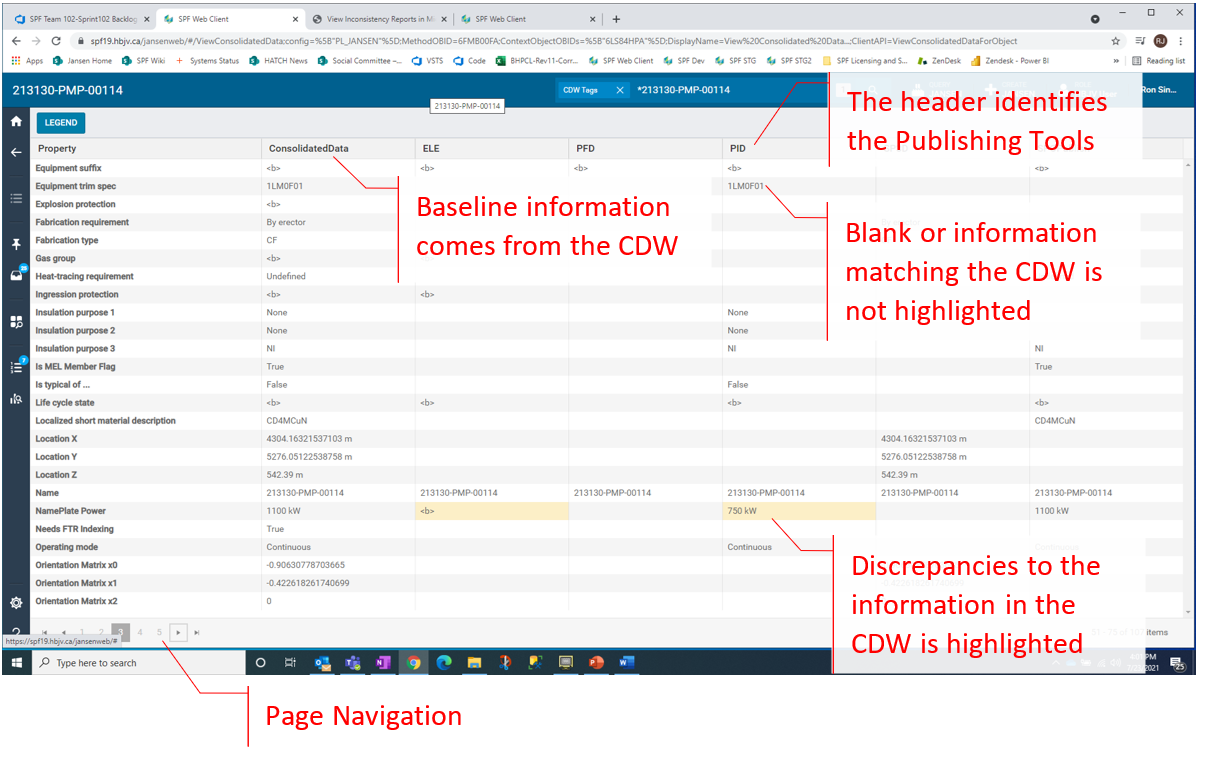Open Outlook from the Windows taskbar

[323, 662]
